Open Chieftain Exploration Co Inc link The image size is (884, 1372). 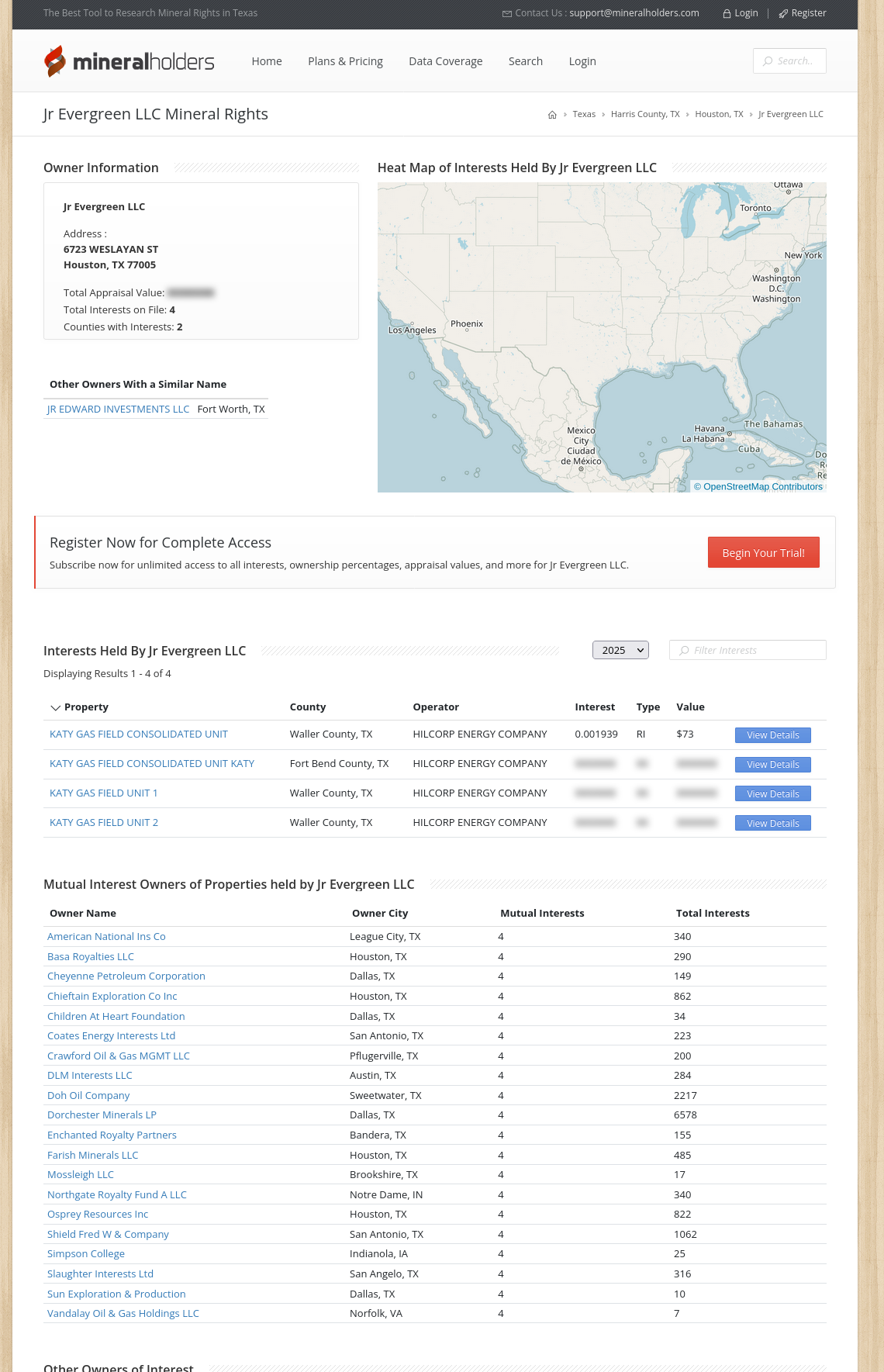pyautogui.click(x=112, y=997)
